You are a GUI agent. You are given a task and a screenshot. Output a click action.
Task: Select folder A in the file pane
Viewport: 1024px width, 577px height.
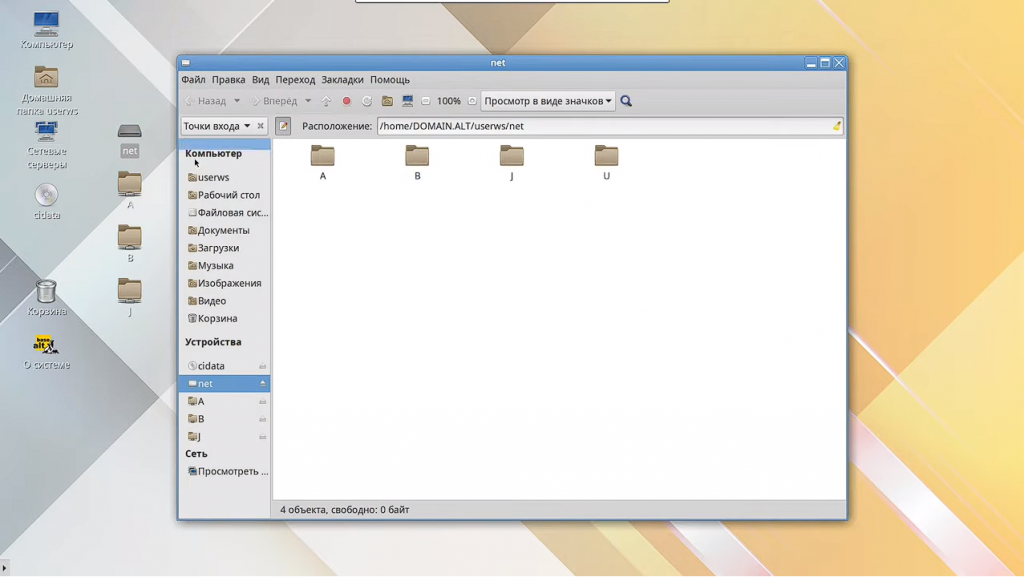click(323, 163)
